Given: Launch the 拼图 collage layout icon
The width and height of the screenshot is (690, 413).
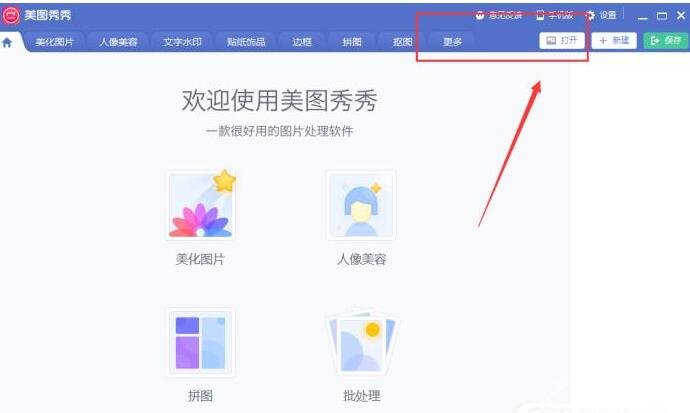Looking at the screenshot, I should [x=201, y=342].
